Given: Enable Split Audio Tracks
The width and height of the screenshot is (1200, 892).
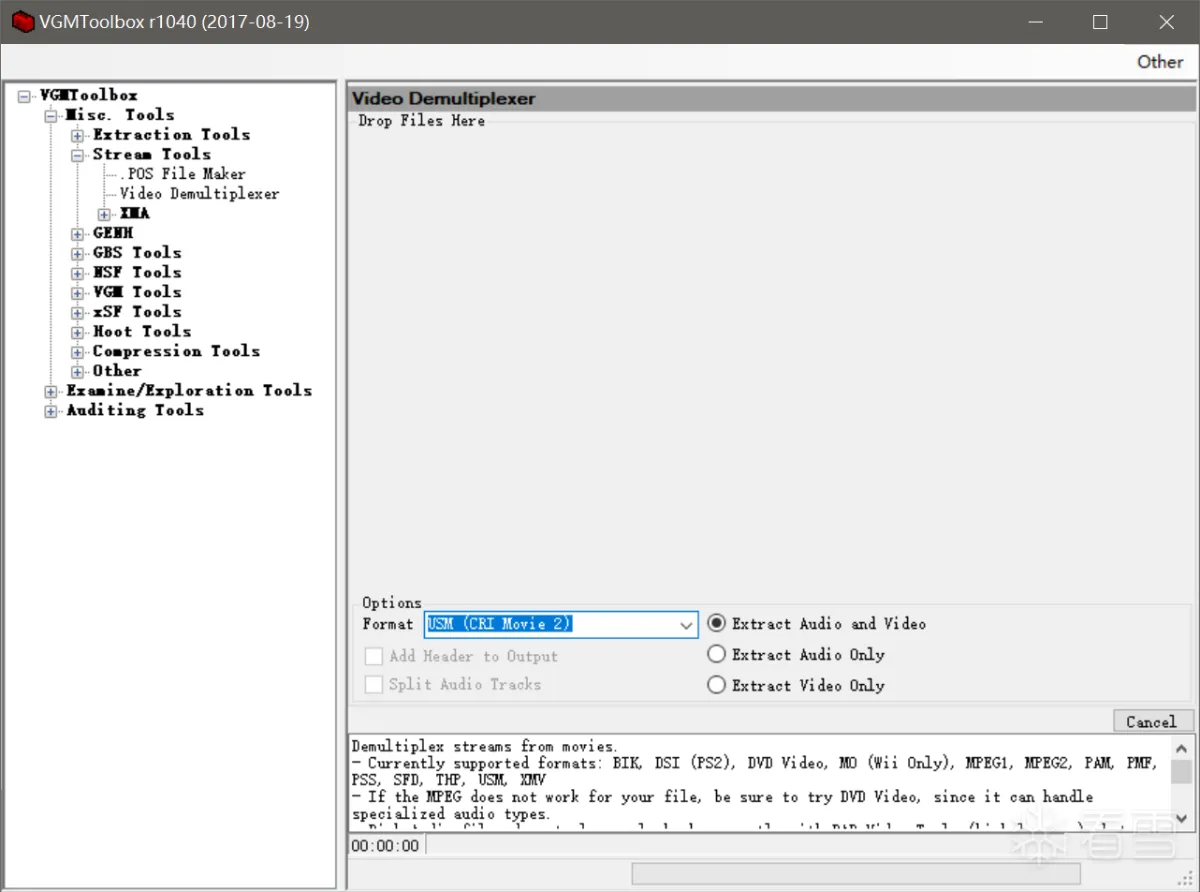Looking at the screenshot, I should [x=374, y=684].
